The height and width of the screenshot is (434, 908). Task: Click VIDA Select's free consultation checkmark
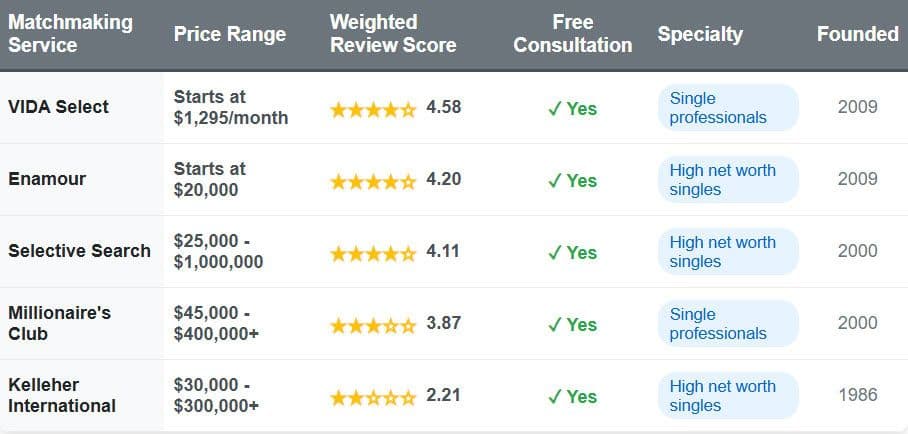tap(555, 108)
